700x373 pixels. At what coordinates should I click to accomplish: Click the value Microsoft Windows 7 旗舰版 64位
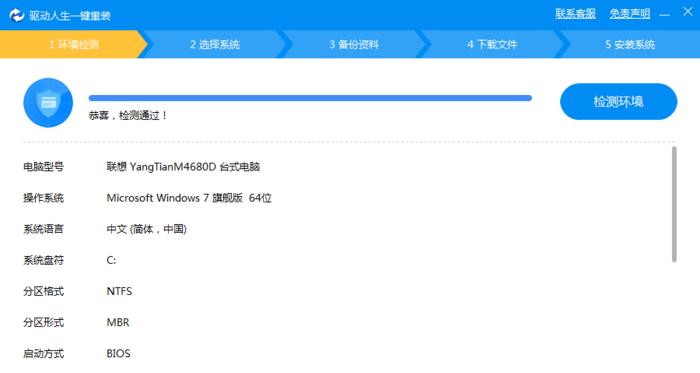189,198
